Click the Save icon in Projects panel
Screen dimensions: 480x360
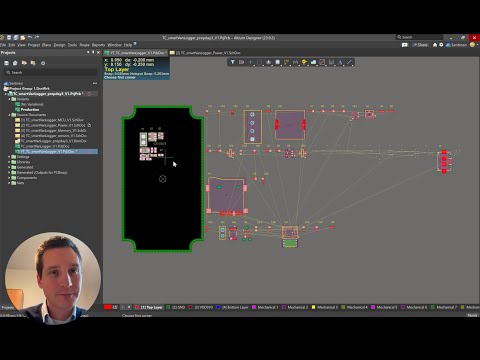pyautogui.click(x=6, y=63)
